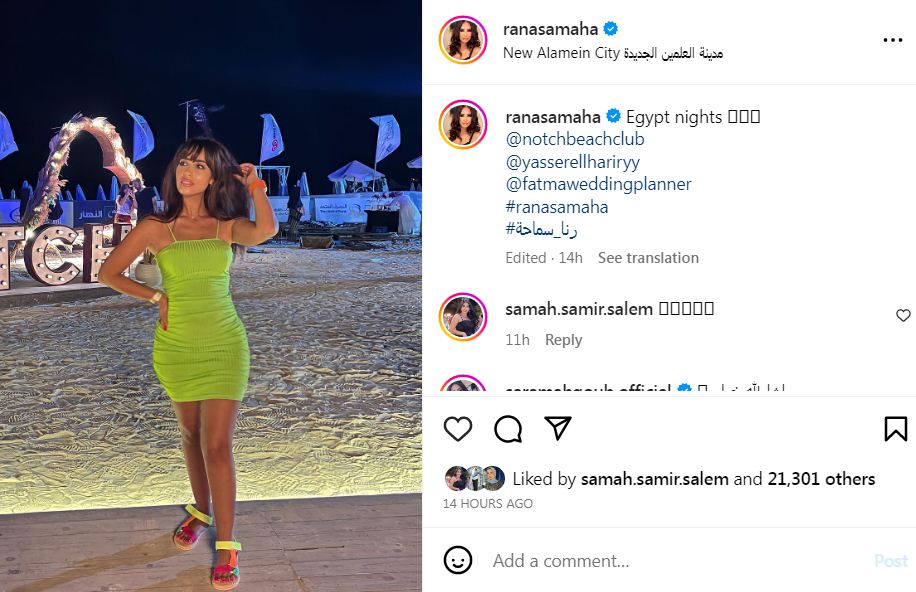Share post with paper plane icon
The height and width of the screenshot is (592, 916).
[x=557, y=428]
